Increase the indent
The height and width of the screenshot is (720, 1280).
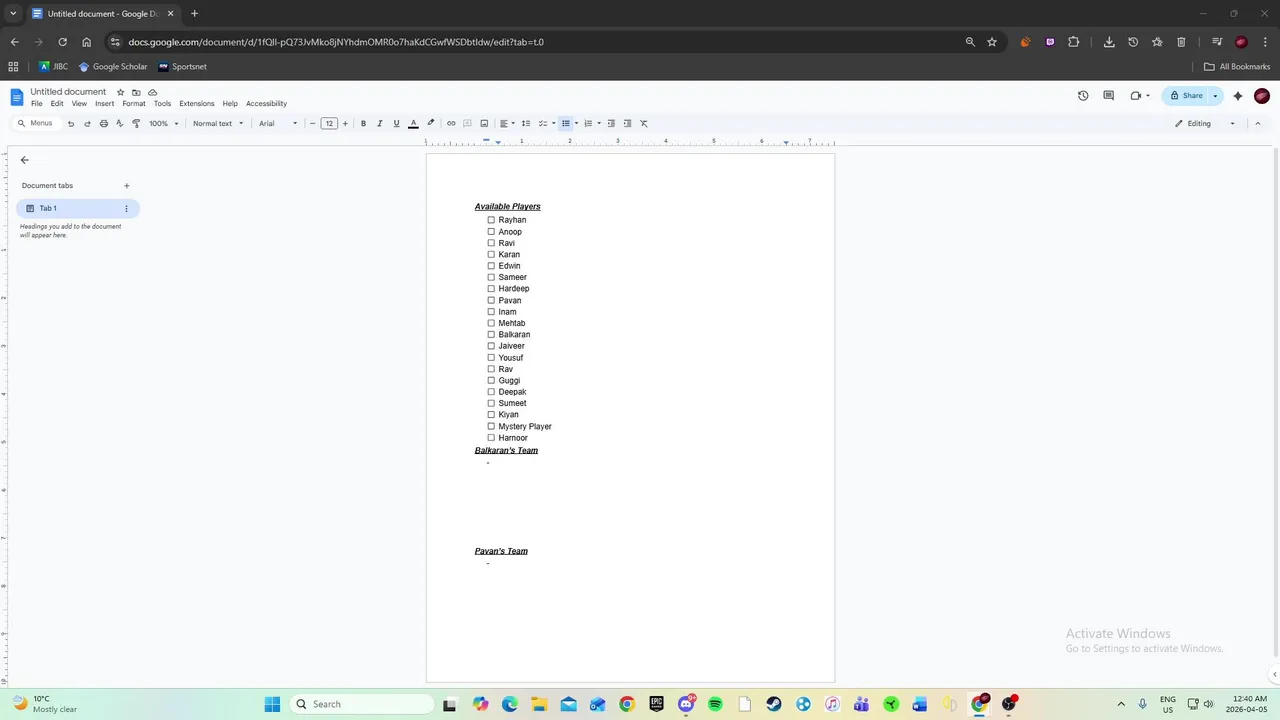coord(627,124)
